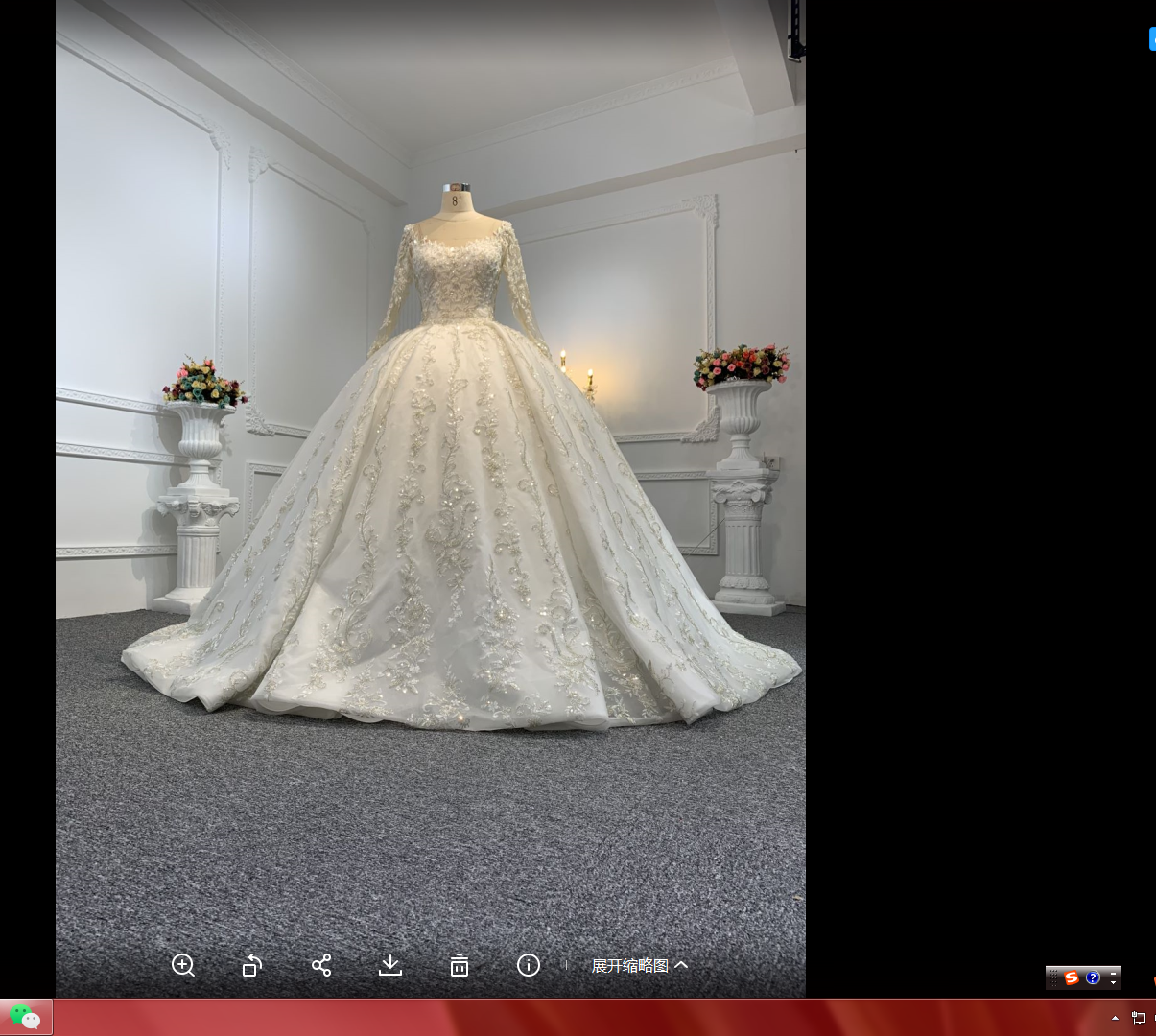Collapse the Sogou toolbar with the minimize bar
This screenshot has height=1036, width=1156.
point(1113,975)
